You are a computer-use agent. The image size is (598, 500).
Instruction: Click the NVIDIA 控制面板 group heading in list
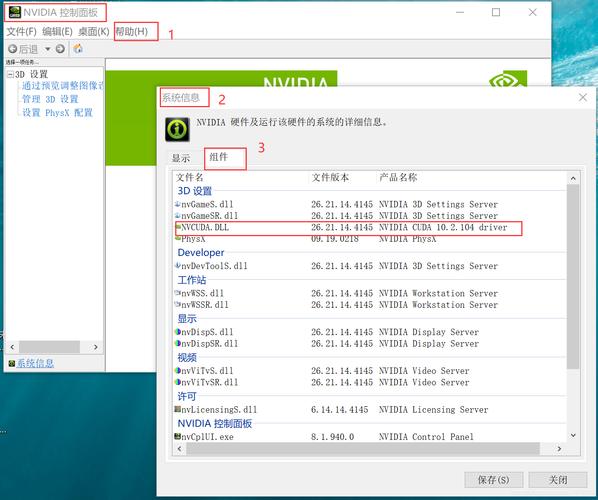coord(215,423)
